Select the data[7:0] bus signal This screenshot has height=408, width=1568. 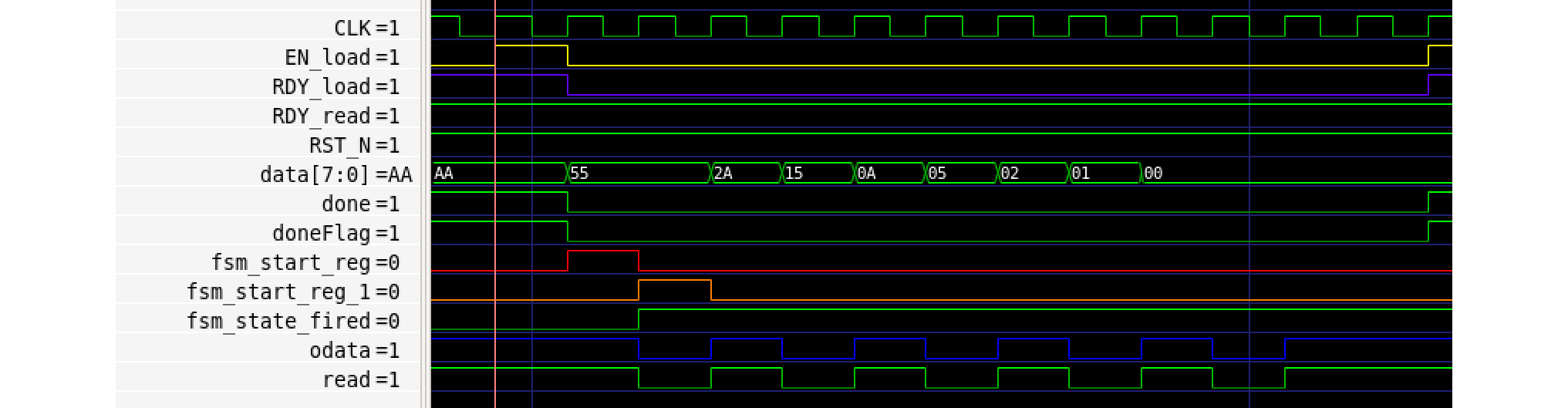(336, 174)
